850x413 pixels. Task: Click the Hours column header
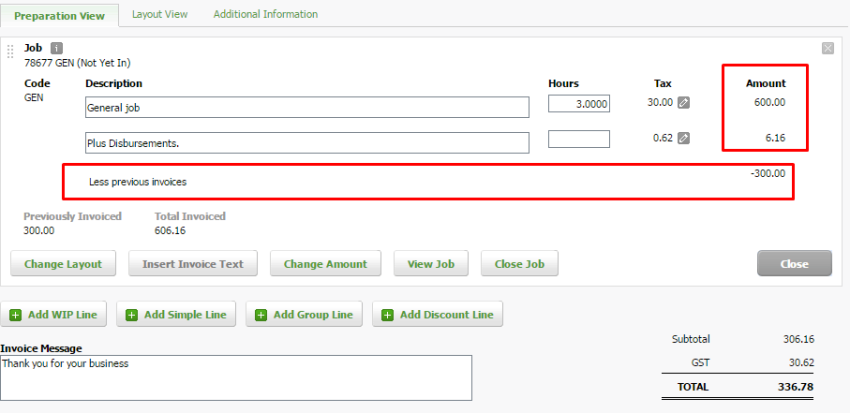point(564,83)
